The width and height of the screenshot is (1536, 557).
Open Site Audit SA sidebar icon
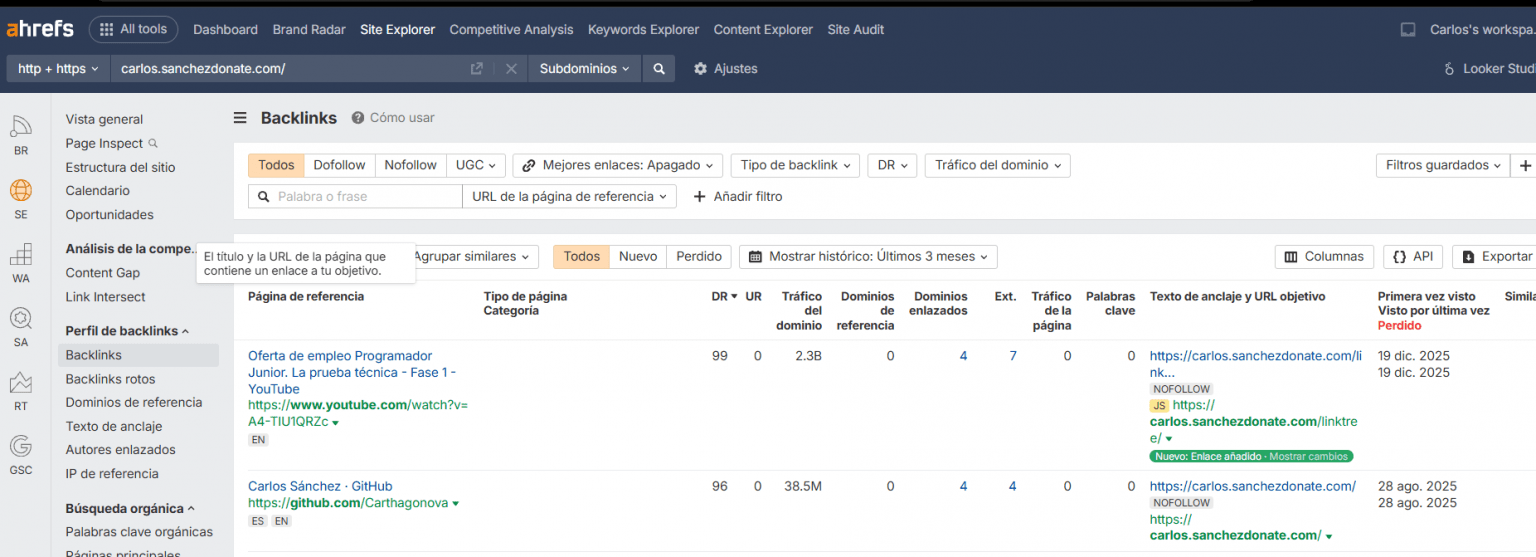click(x=21, y=319)
